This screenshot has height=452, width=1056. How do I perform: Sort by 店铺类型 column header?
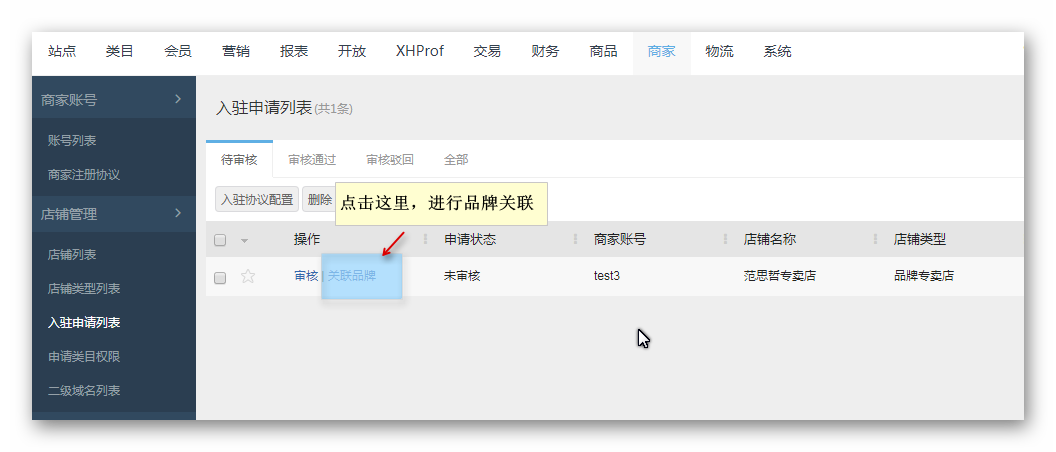pos(921,239)
